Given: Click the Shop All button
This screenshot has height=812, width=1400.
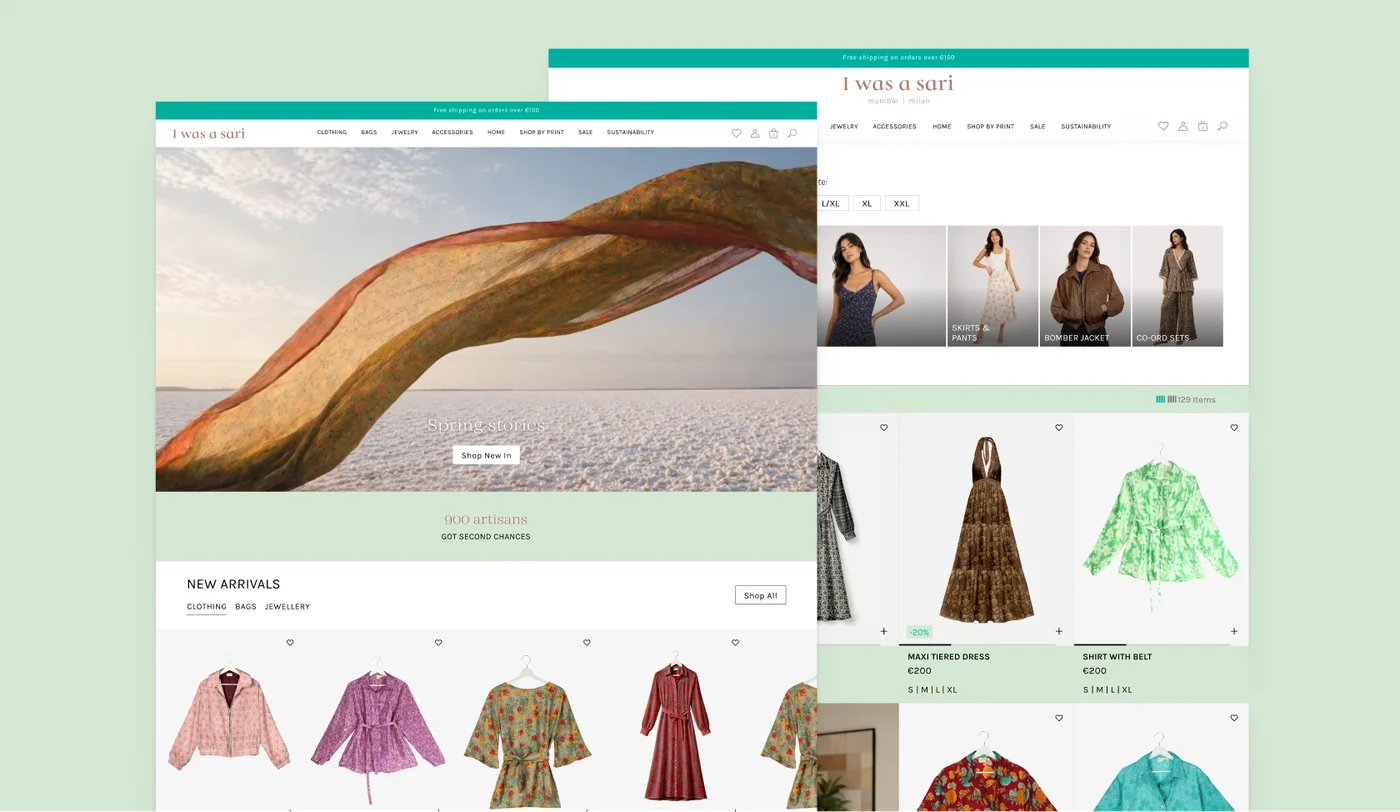Looking at the screenshot, I should [x=760, y=595].
